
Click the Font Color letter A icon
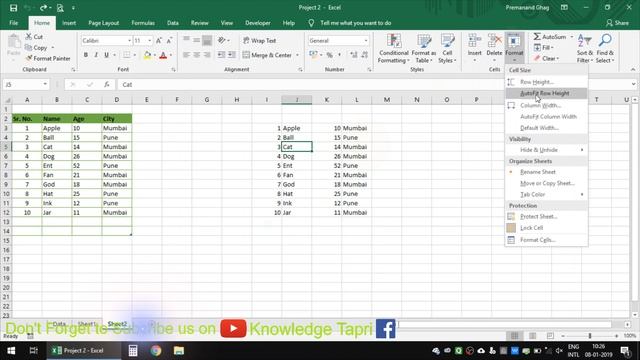coord(163,55)
